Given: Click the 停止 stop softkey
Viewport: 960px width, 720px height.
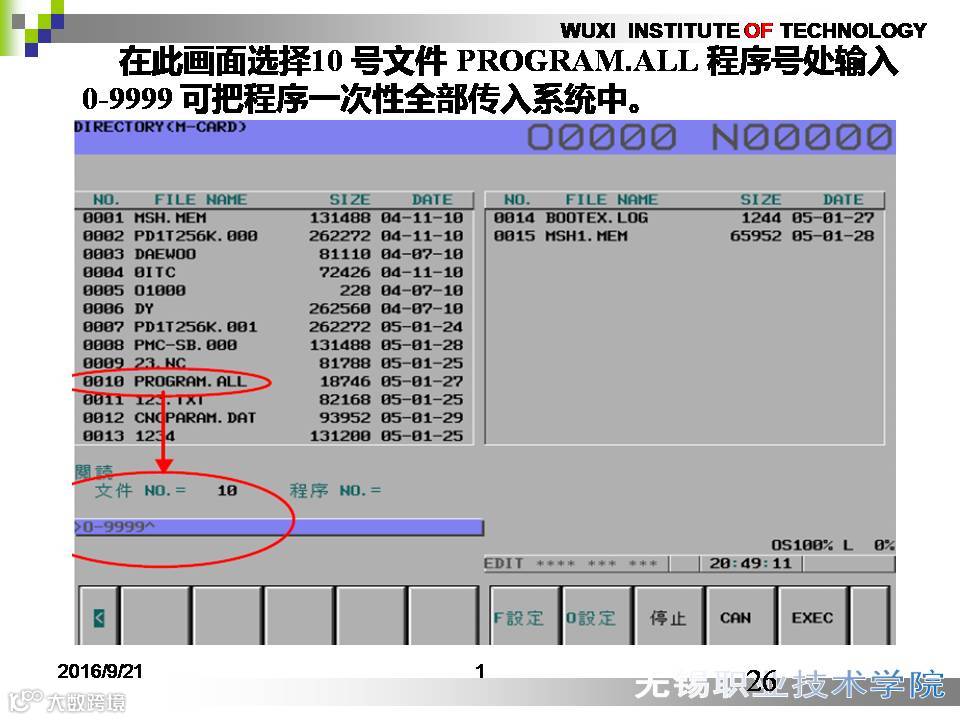Looking at the screenshot, I should pyautogui.click(x=669, y=617).
